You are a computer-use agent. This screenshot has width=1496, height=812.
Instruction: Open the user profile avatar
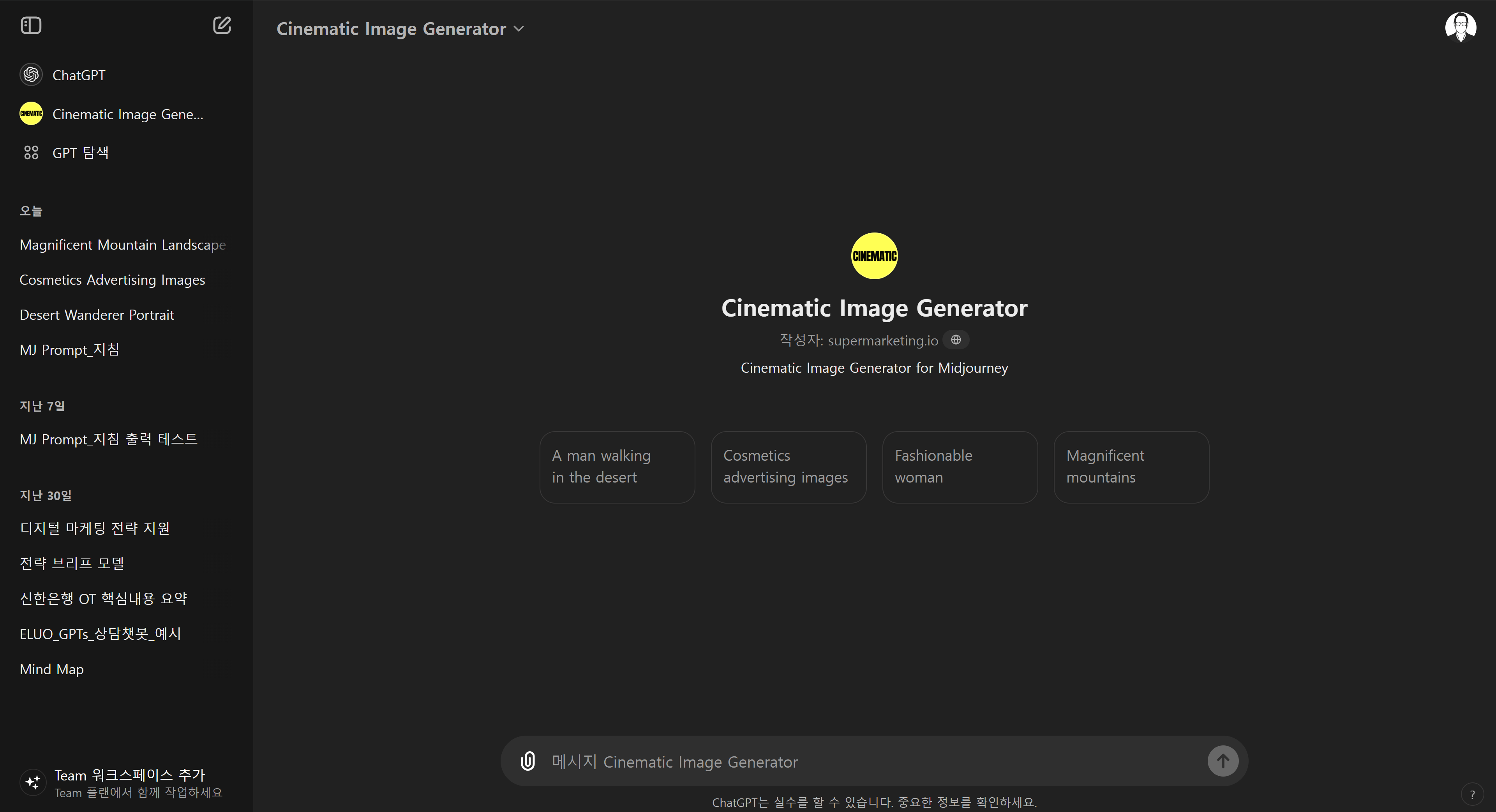(1461, 27)
